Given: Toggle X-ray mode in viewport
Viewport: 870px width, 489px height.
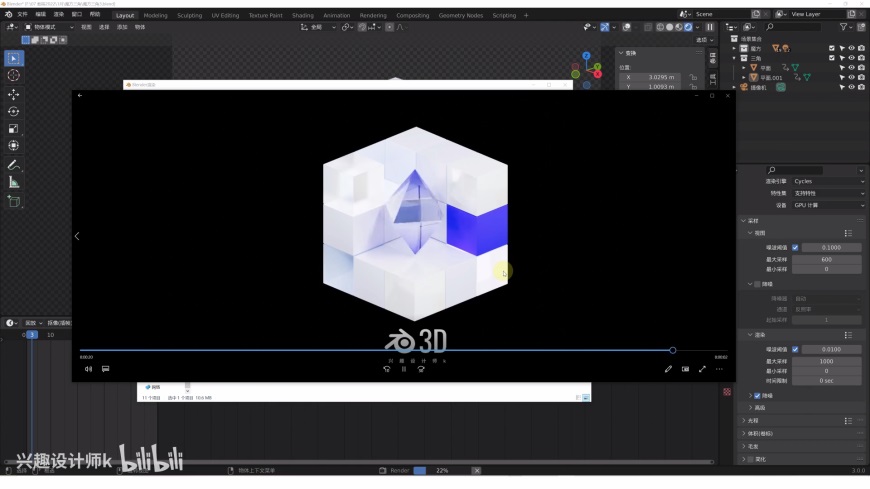Looking at the screenshot, I should coord(648,27).
